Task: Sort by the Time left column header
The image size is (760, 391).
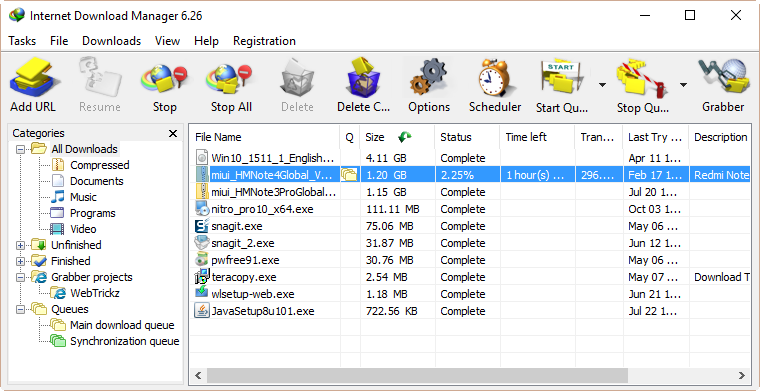Action: pyautogui.click(x=537, y=138)
